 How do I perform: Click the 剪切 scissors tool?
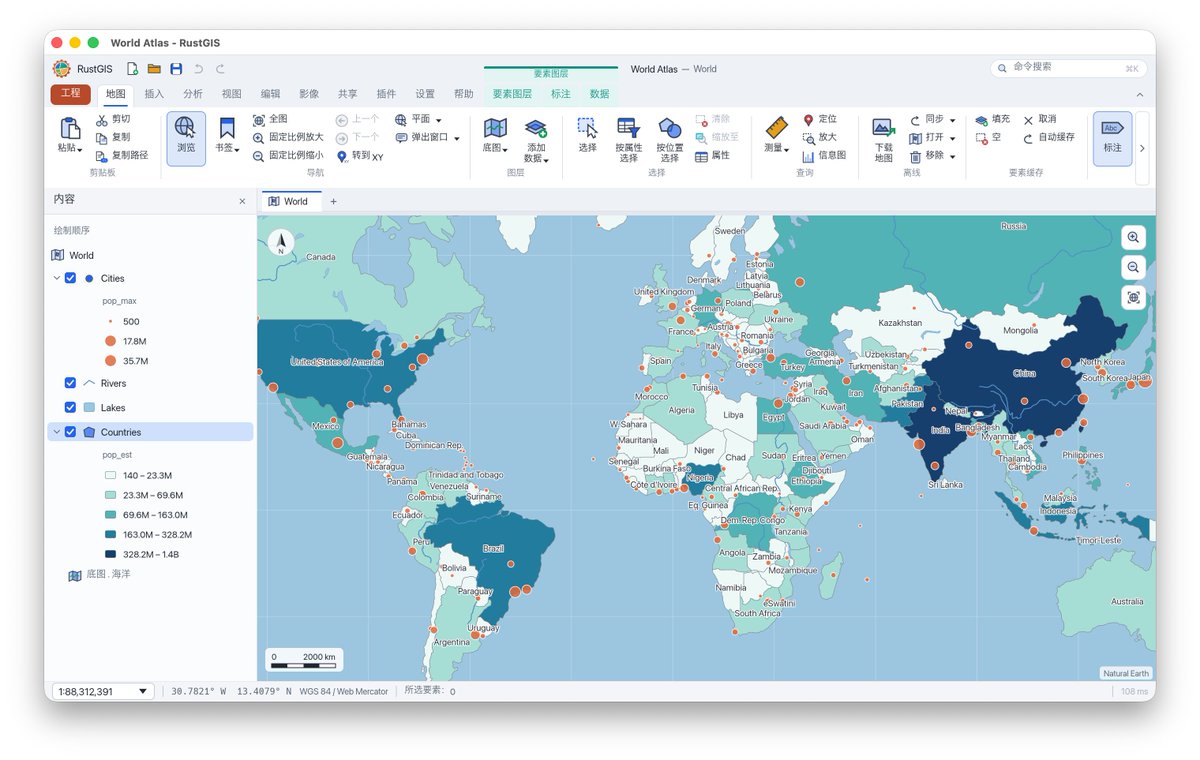(113, 119)
